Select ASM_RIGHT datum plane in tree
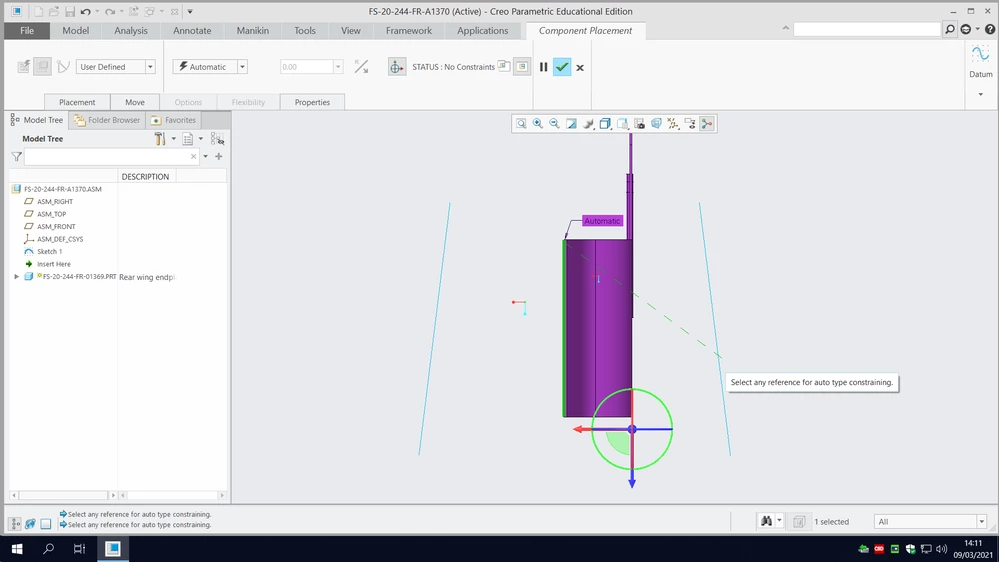This screenshot has height=562, width=999. click(55, 201)
